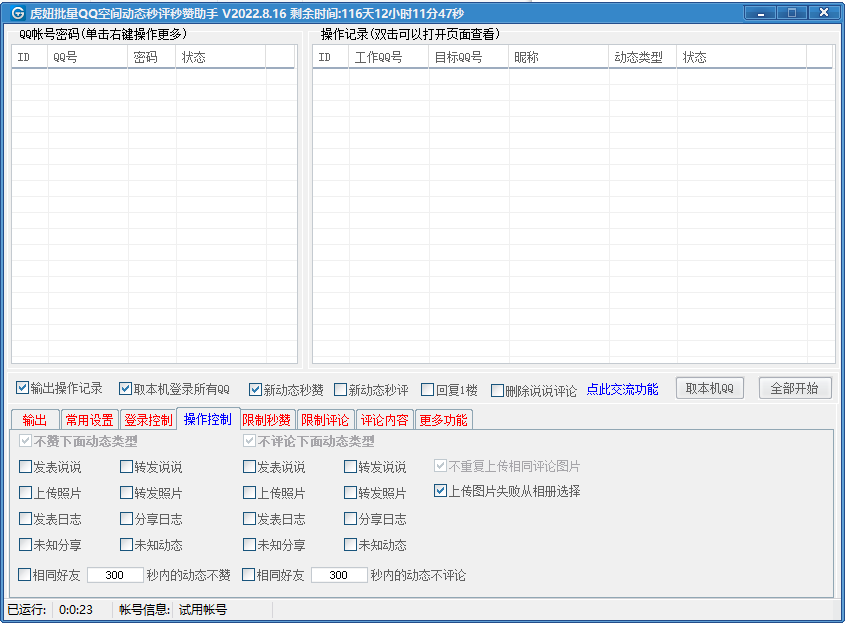Click QQ号 column header in account list
This screenshot has width=845, height=623.
pyautogui.click(x=88, y=57)
